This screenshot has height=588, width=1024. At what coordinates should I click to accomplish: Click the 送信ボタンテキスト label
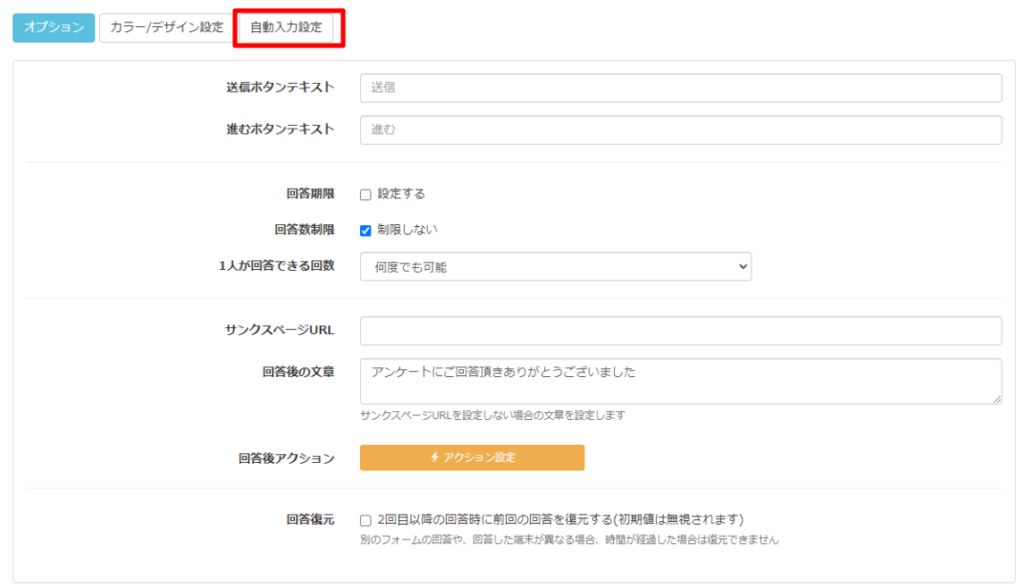tap(280, 87)
